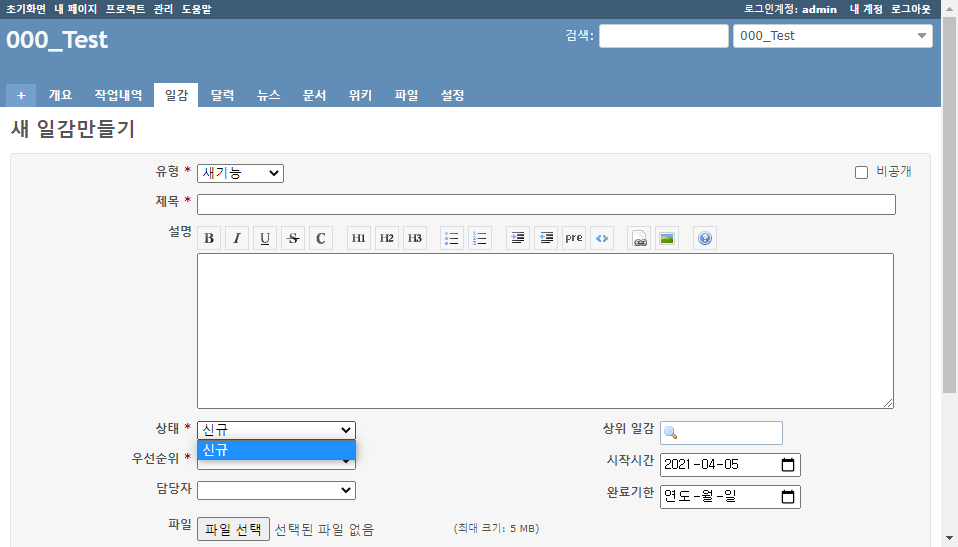Apply Underline formatting button
This screenshot has width=958, height=547.
coord(265,238)
